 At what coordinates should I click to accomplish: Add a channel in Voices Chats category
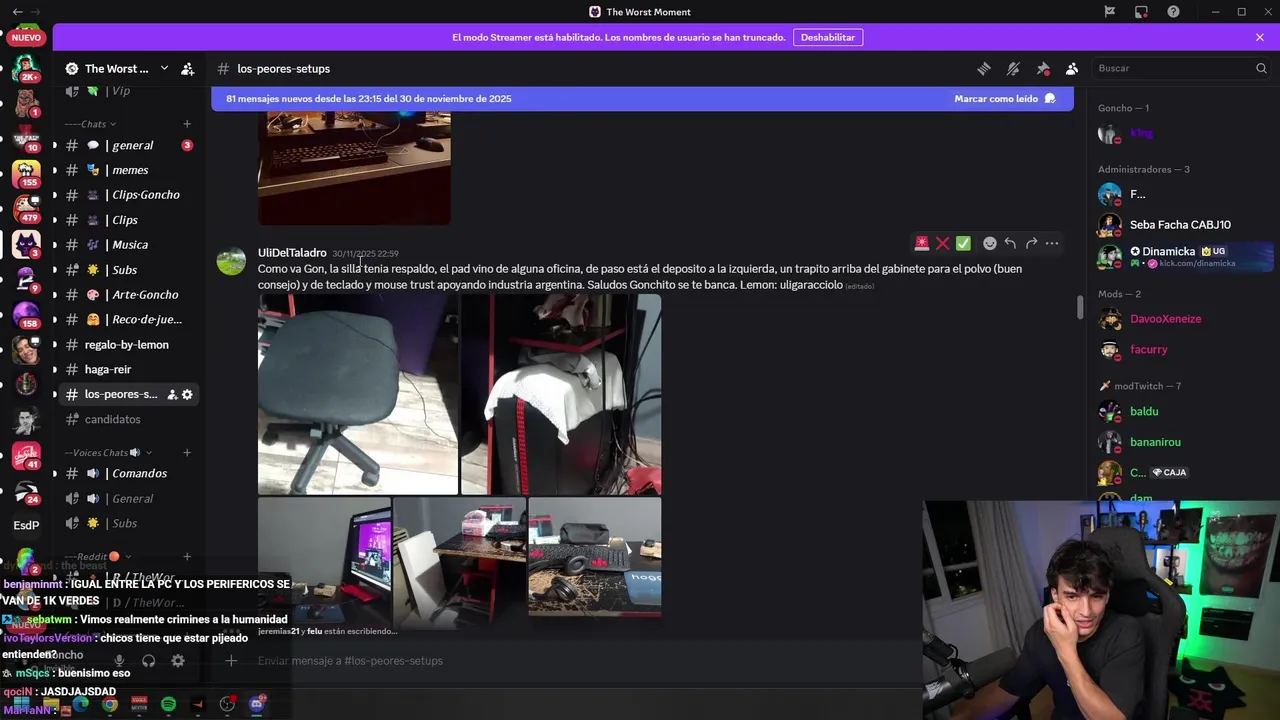[x=187, y=453]
